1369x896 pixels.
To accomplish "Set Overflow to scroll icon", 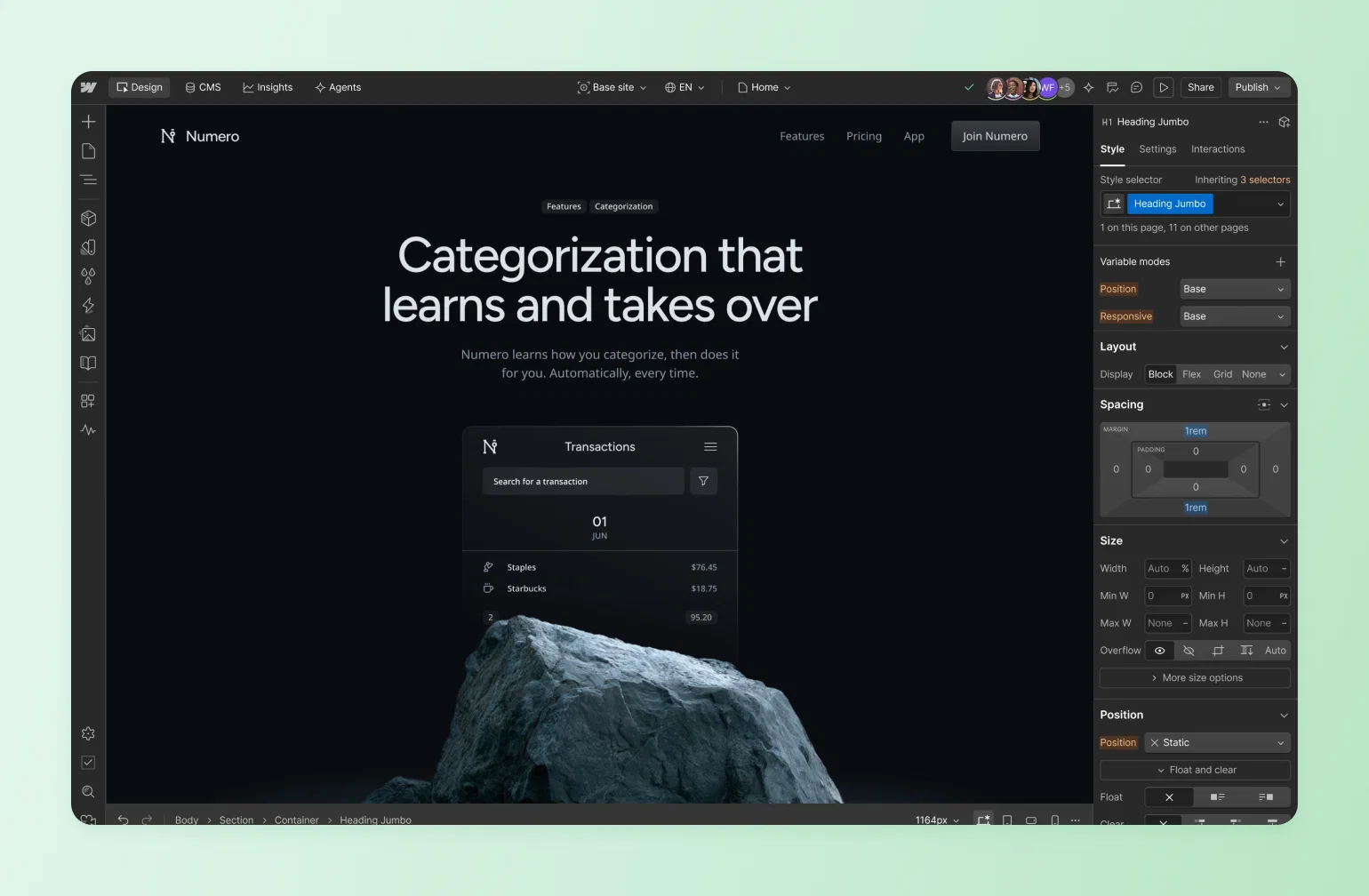I will 1247,651.
